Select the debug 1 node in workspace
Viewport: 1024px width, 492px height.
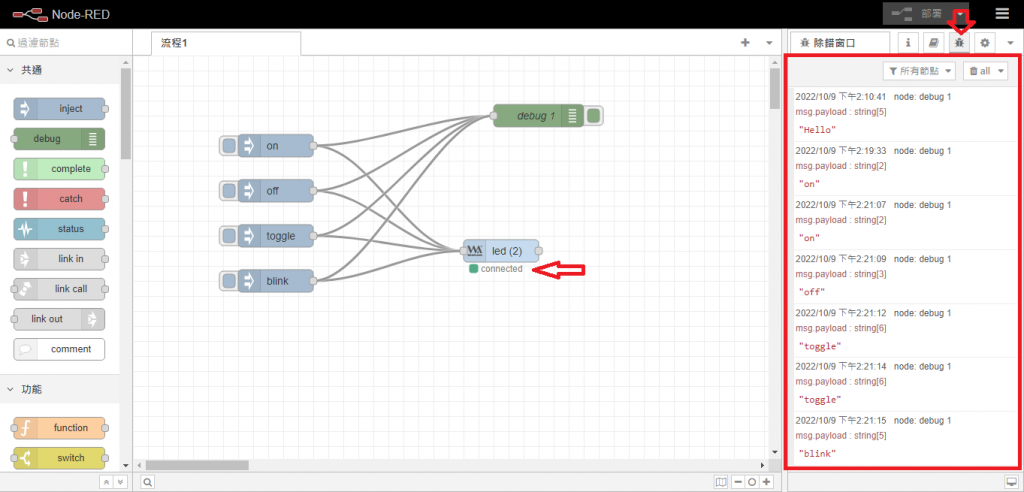(538, 116)
